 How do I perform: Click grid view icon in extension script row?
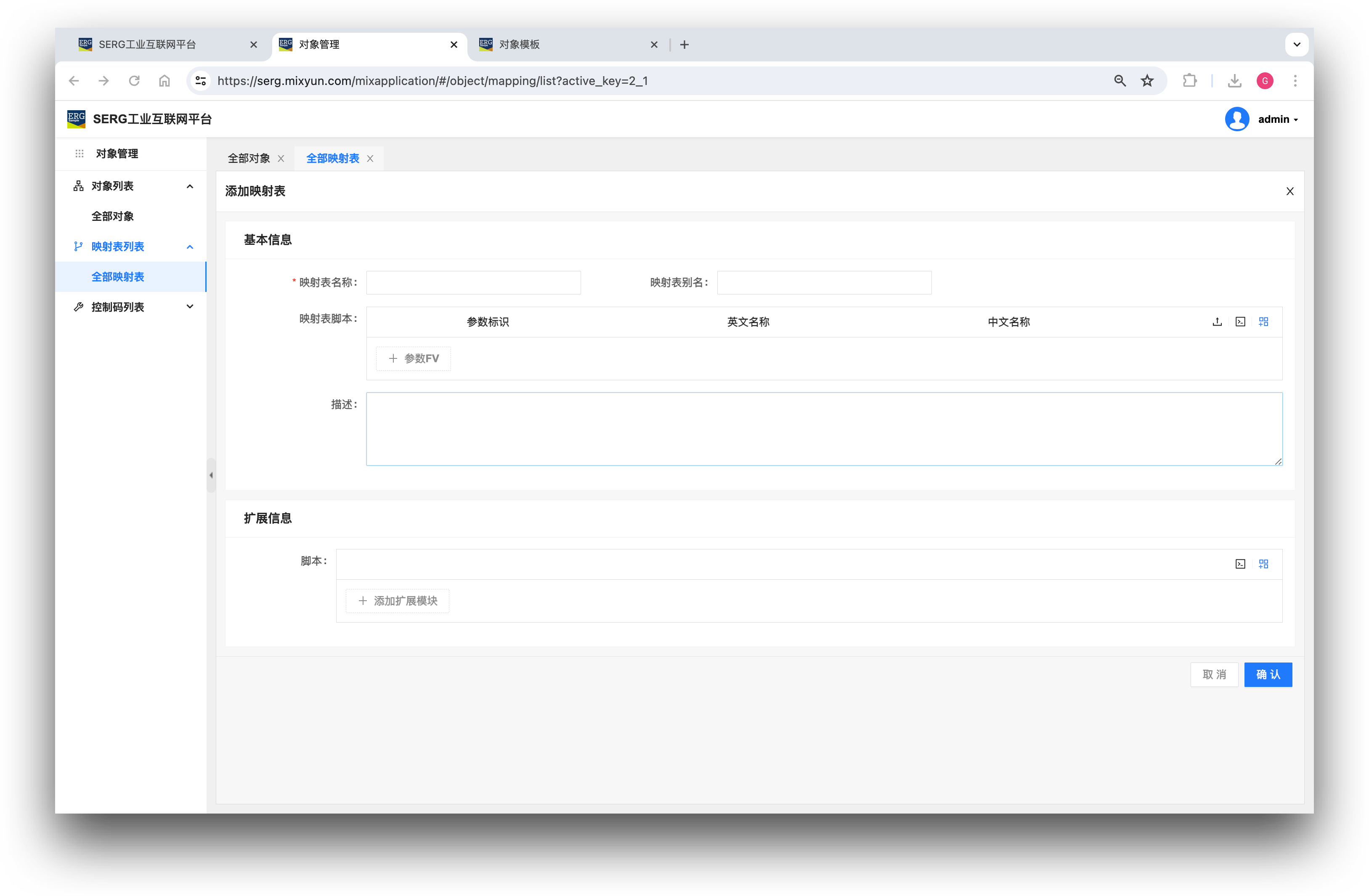pos(1263,564)
